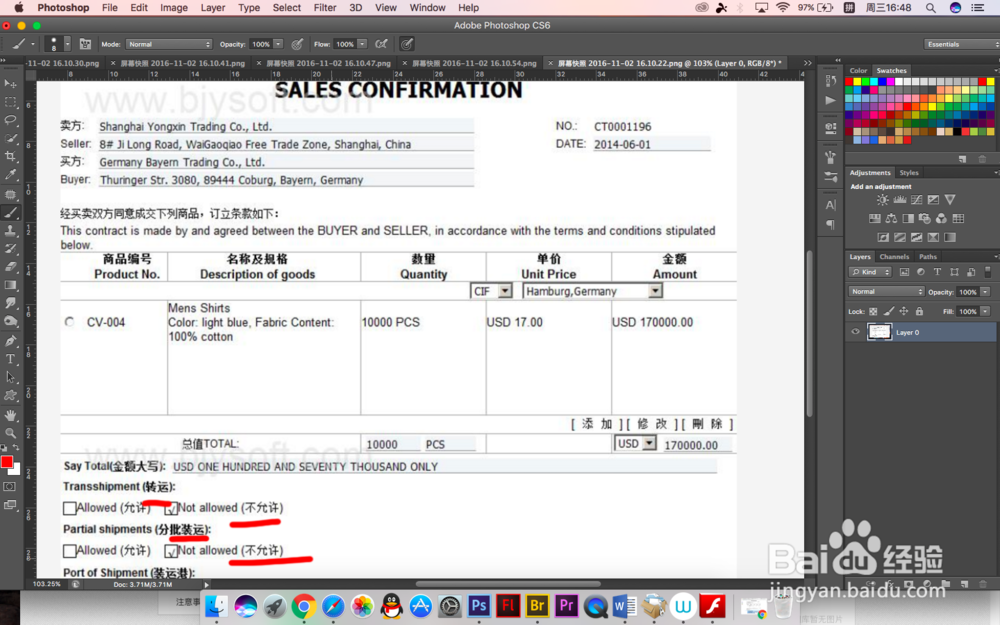Toggle layer filtering switch on

coord(988,272)
